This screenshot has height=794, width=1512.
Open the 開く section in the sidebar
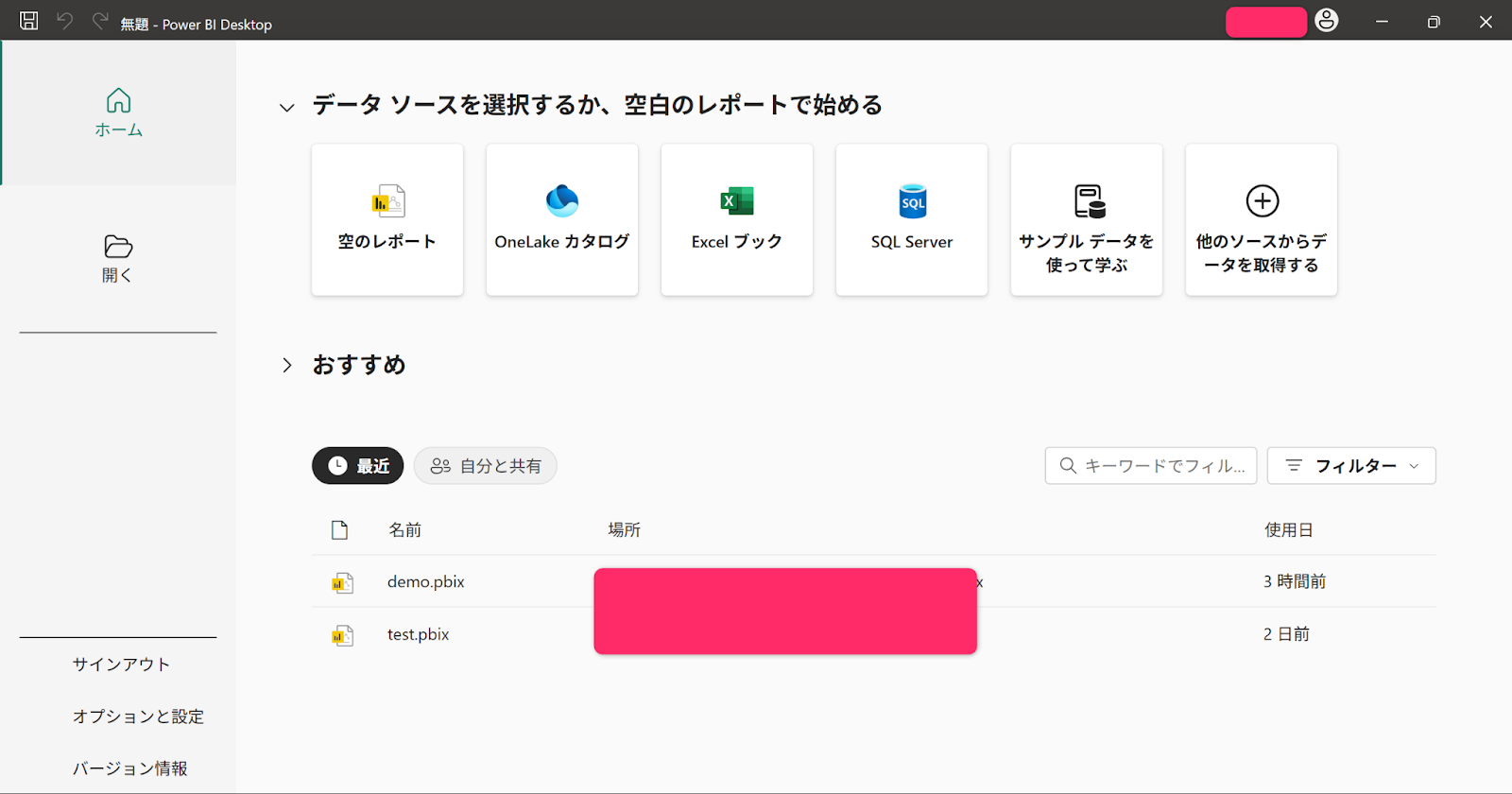pos(118,259)
